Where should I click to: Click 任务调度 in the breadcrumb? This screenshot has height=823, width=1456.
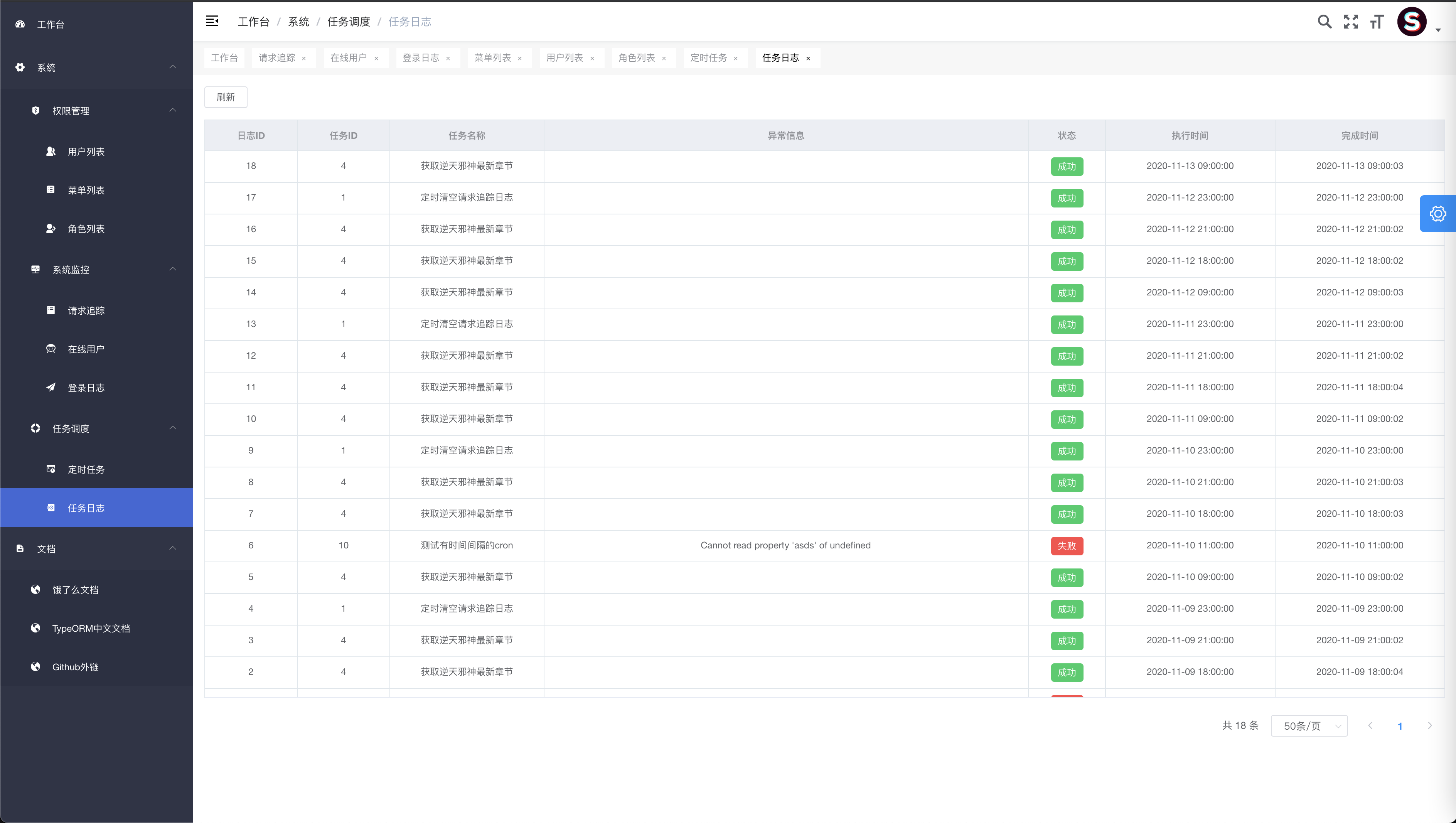[348, 22]
